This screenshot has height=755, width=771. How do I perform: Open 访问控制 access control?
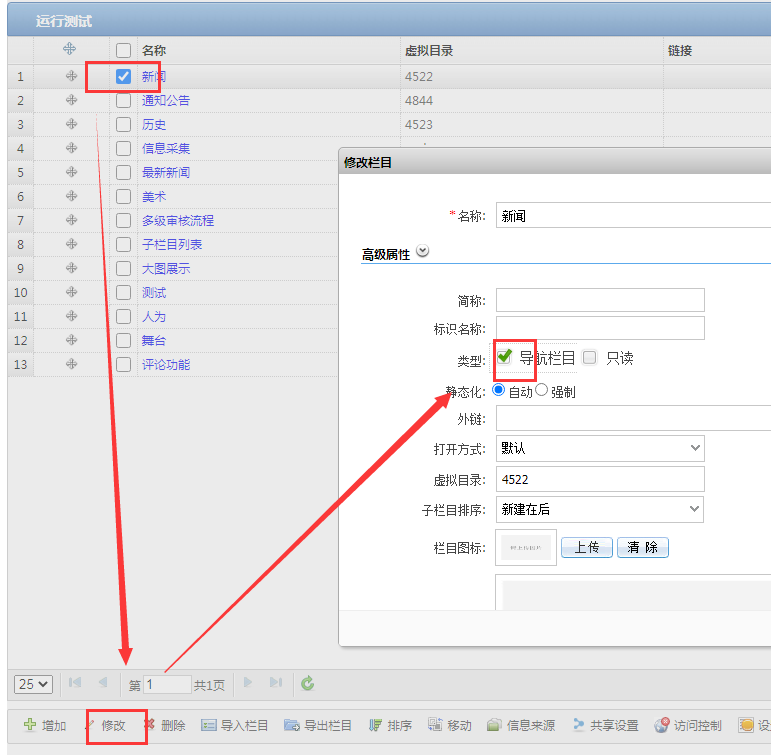[x=662, y=725]
